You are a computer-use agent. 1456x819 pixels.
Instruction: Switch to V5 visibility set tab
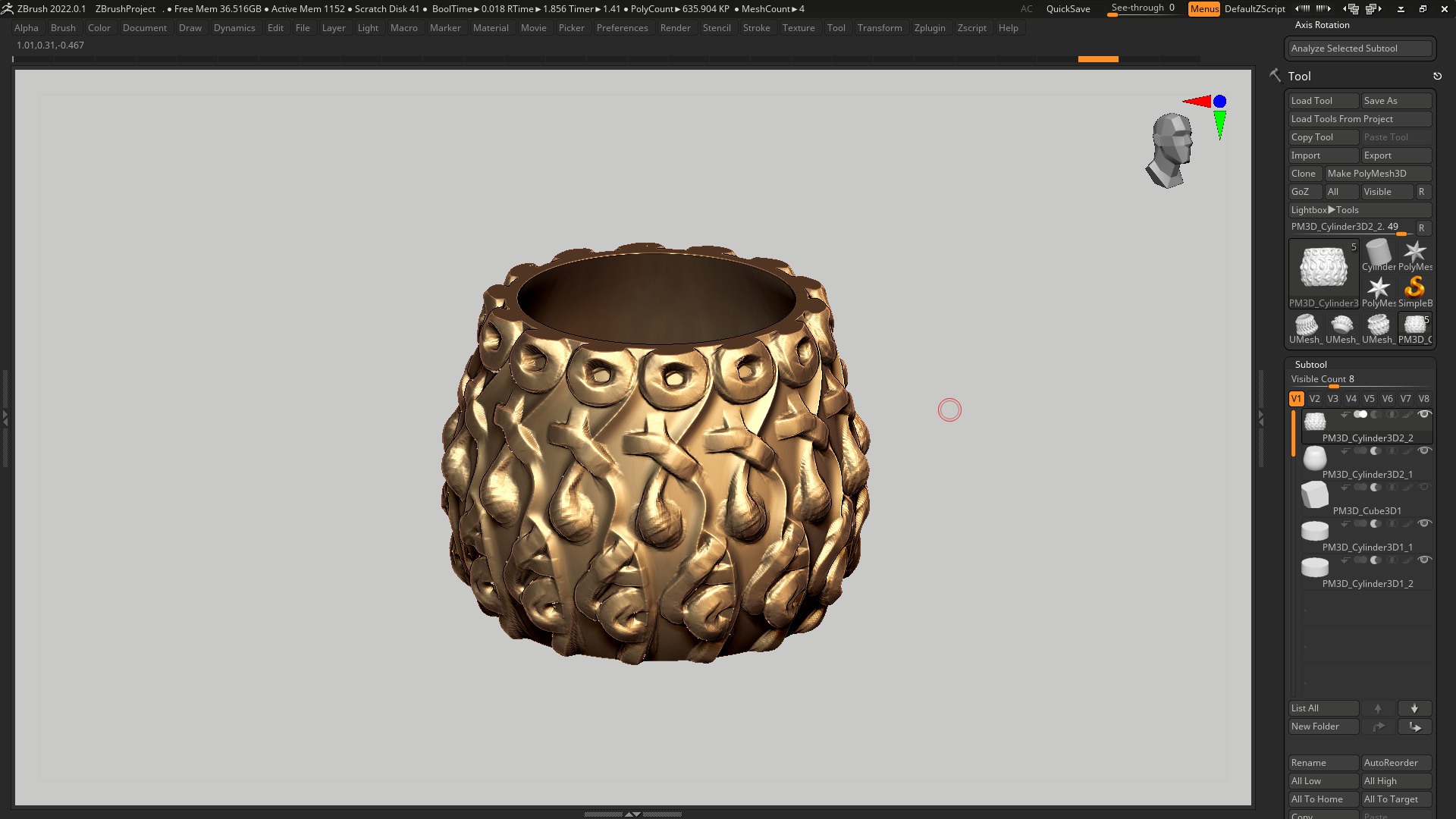click(1369, 399)
